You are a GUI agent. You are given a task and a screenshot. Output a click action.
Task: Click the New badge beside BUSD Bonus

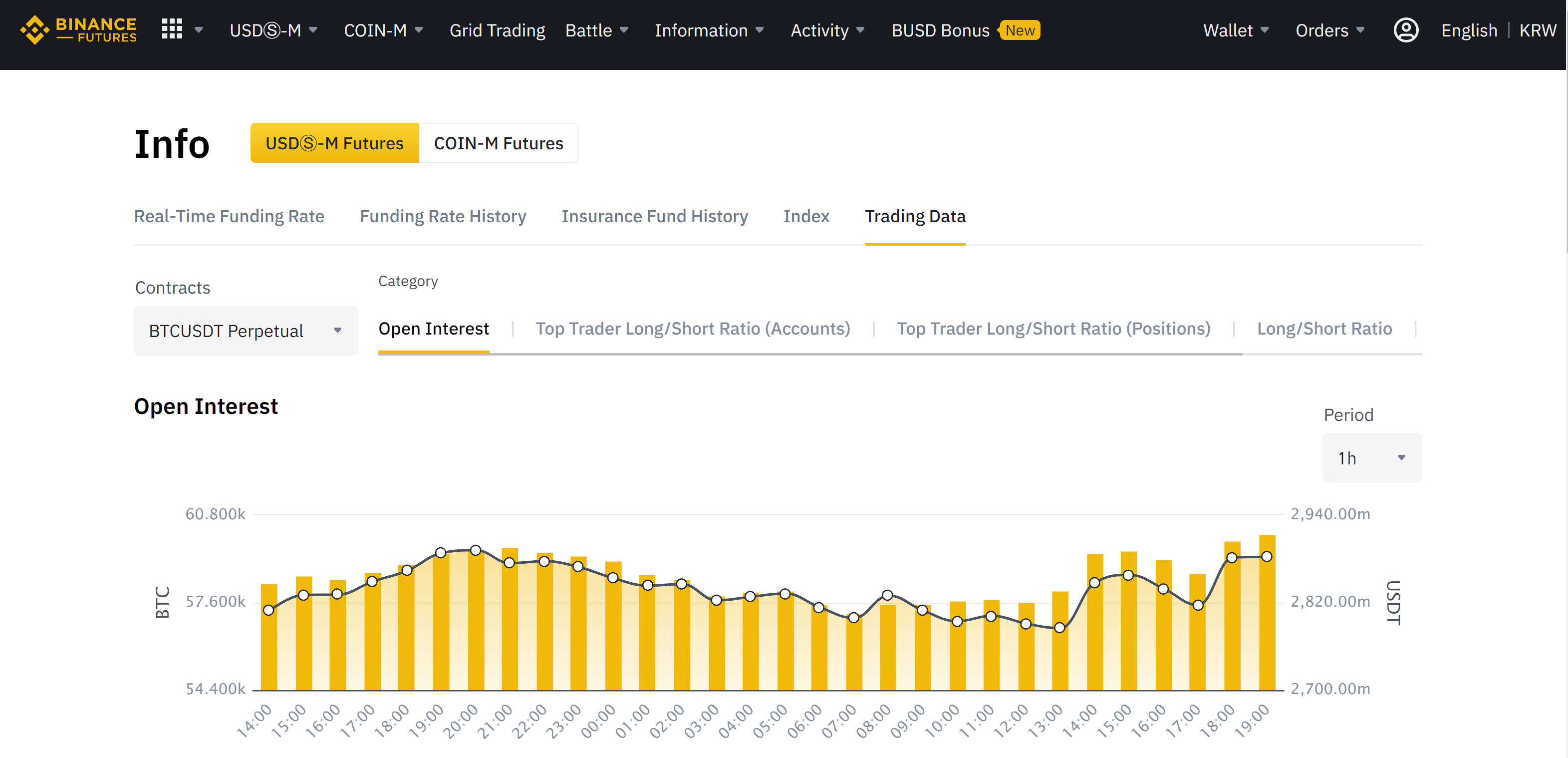pos(1020,30)
